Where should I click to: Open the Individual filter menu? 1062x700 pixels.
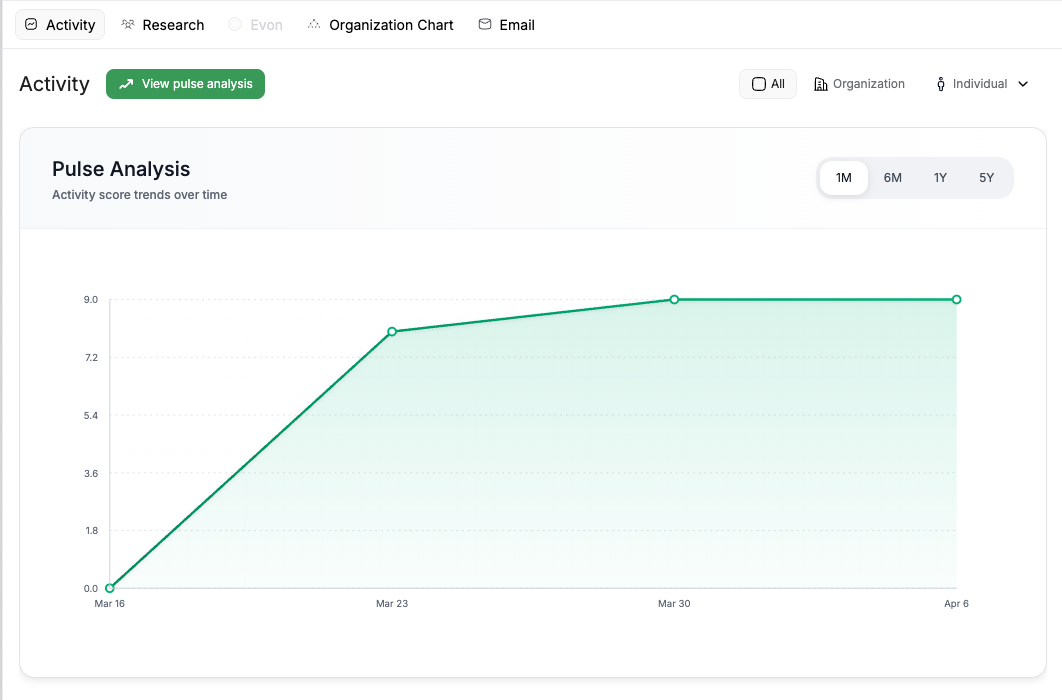coord(982,84)
